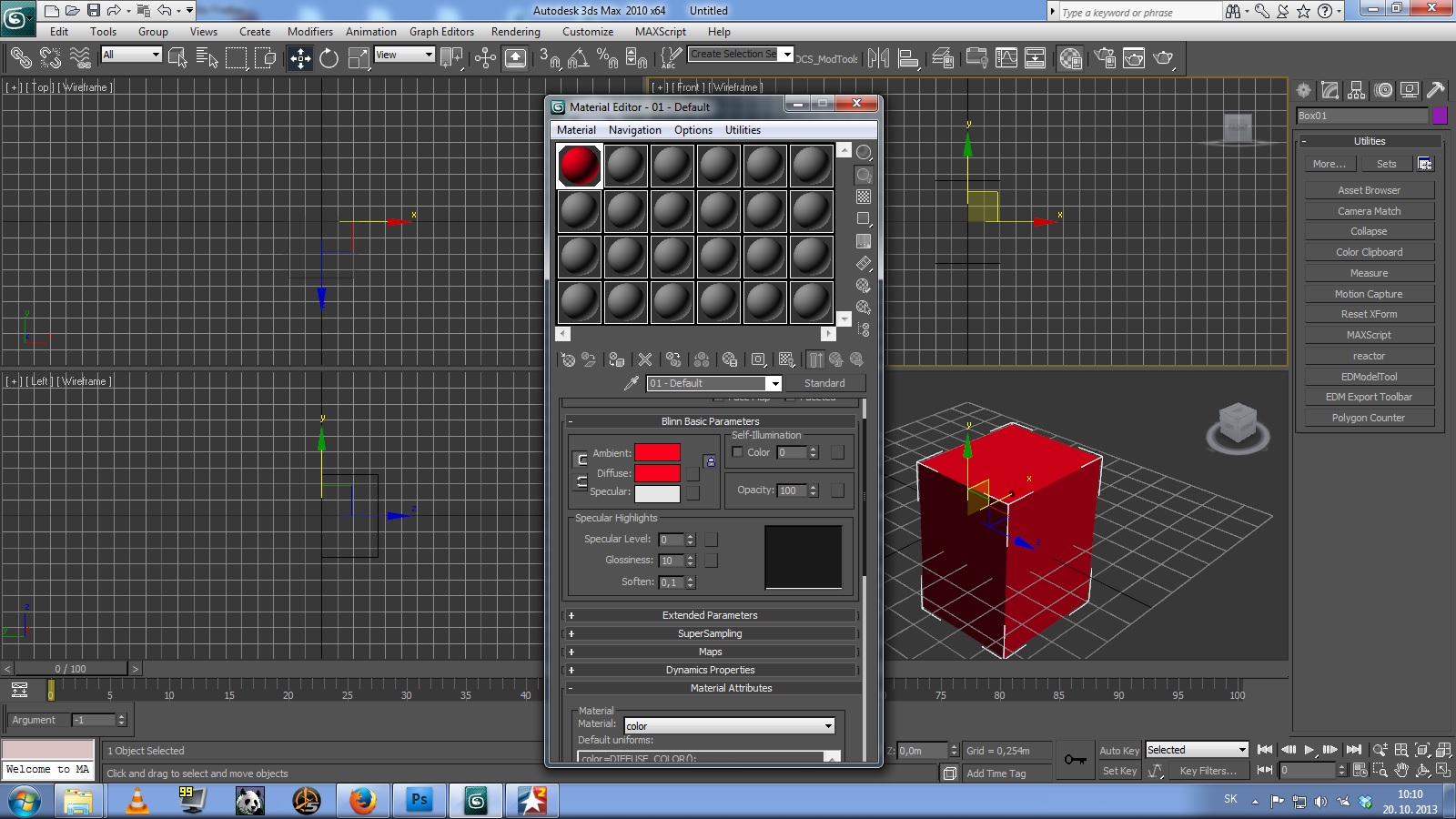
Task: Click the More... utilities button
Action: coord(1329,164)
